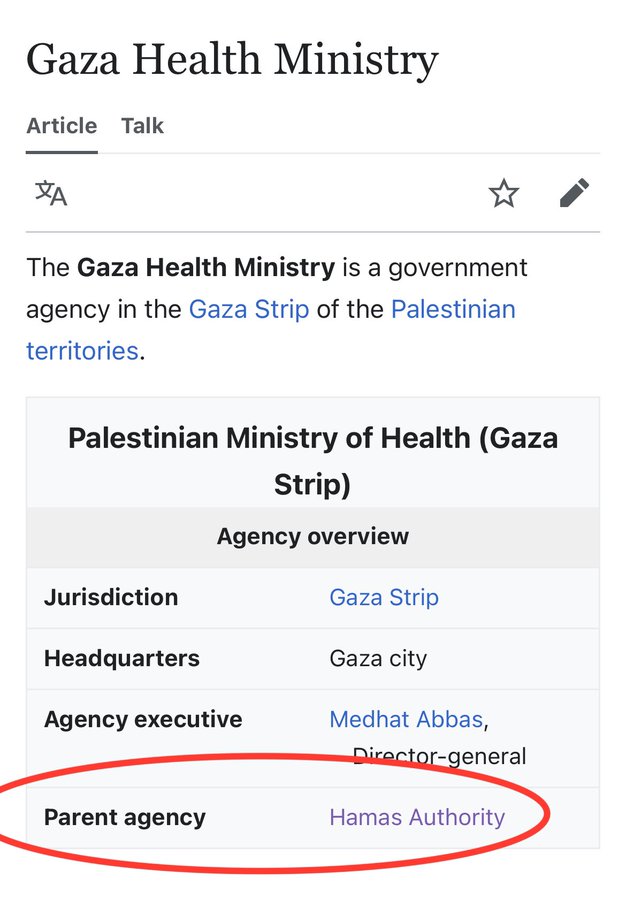Click the Director-general text
Image resolution: width=626 pixels, height=900 pixels.
[440, 756]
